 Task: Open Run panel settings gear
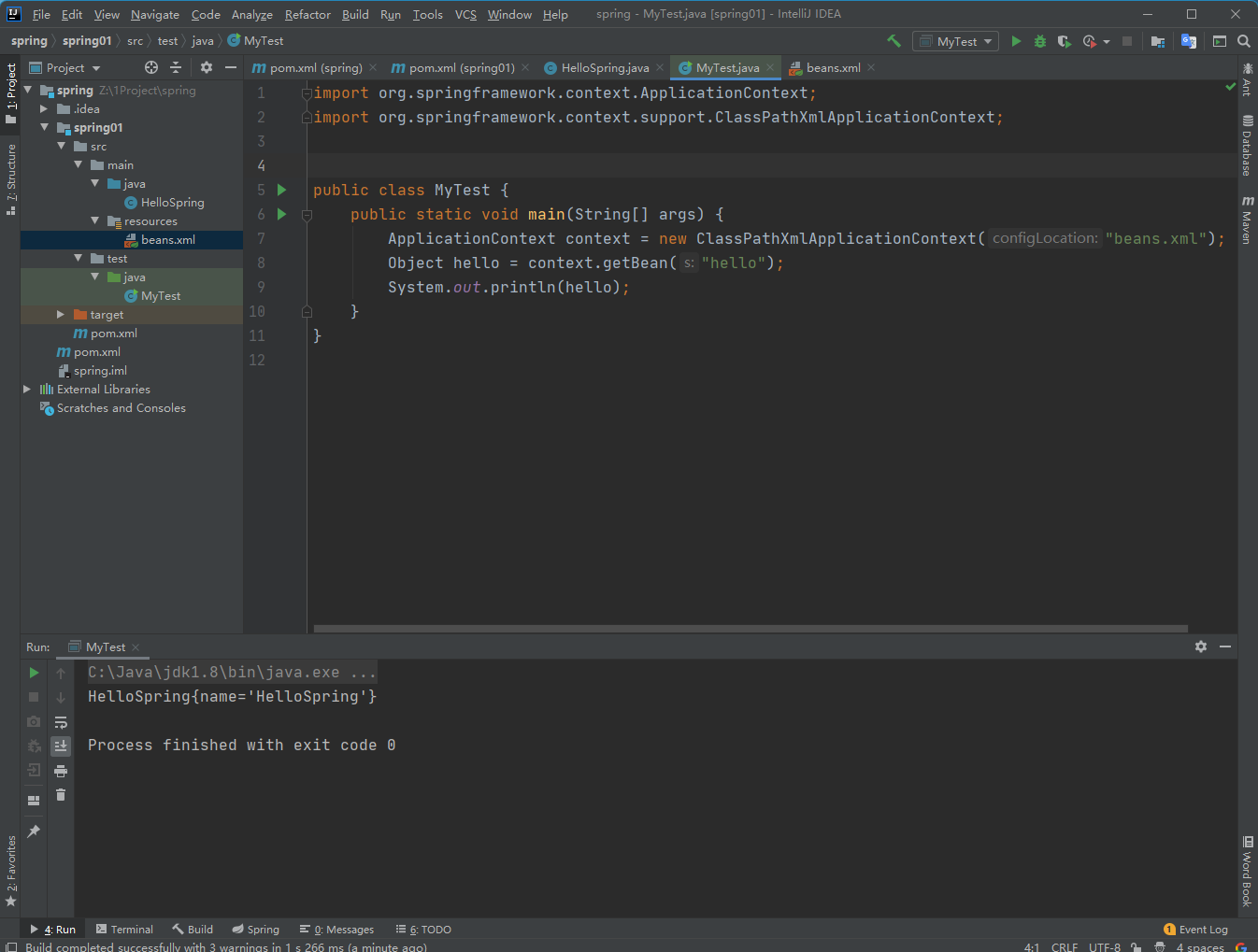(x=1201, y=647)
